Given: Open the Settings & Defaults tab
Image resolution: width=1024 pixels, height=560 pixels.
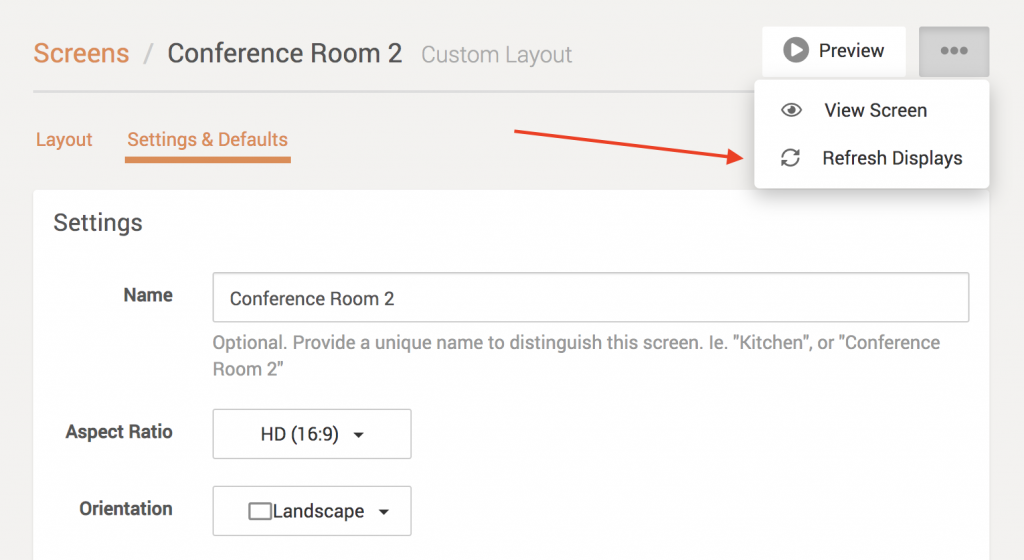Looking at the screenshot, I should point(208,140).
